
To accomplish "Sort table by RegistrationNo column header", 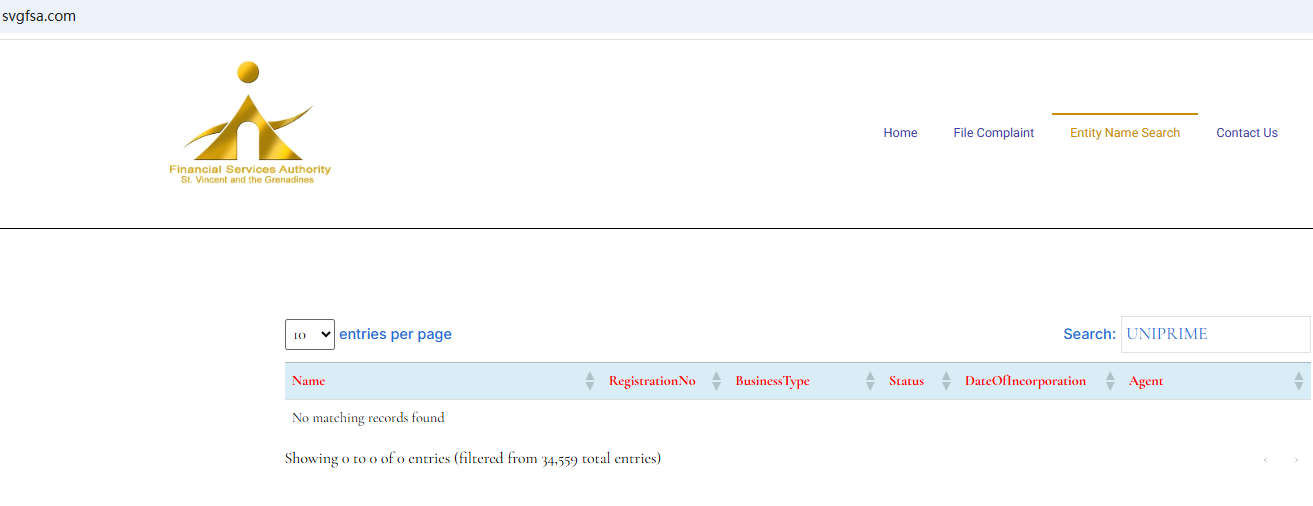I will pyautogui.click(x=652, y=381).
